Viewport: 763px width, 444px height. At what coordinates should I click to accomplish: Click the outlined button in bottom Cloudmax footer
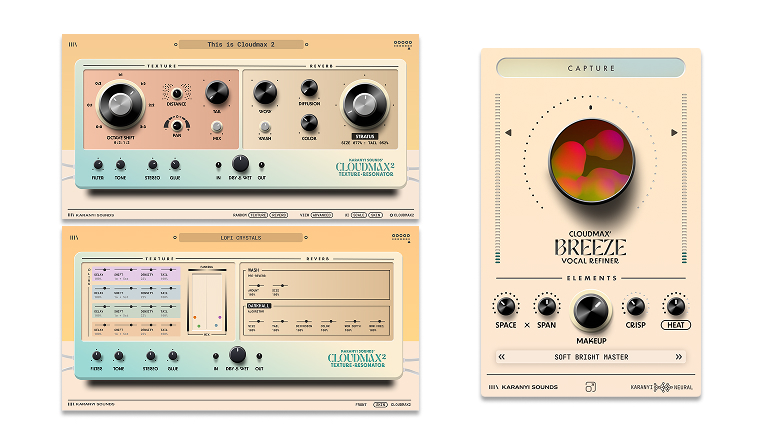pyautogui.click(x=380, y=405)
